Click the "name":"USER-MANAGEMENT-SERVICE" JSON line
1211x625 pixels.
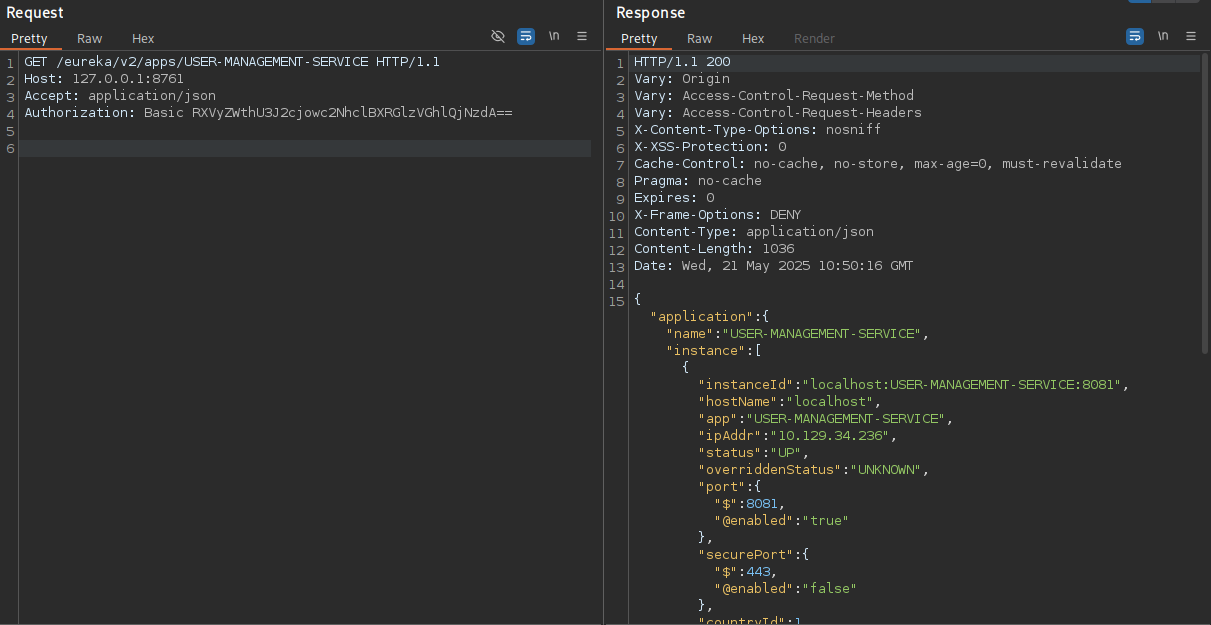pos(798,334)
